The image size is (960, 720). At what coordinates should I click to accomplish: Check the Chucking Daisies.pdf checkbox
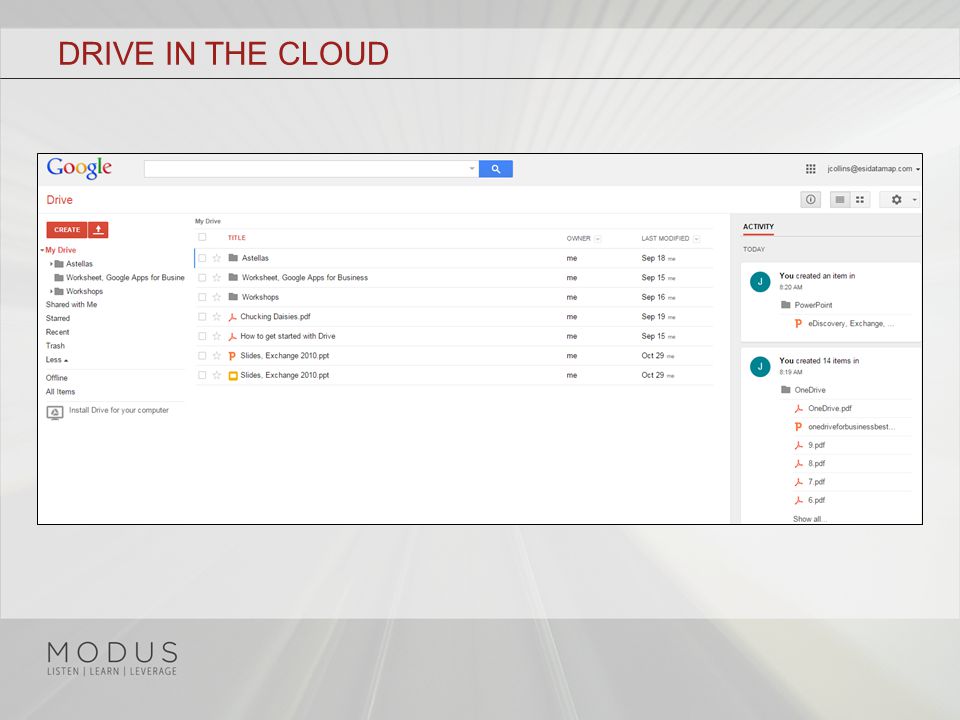coord(202,317)
